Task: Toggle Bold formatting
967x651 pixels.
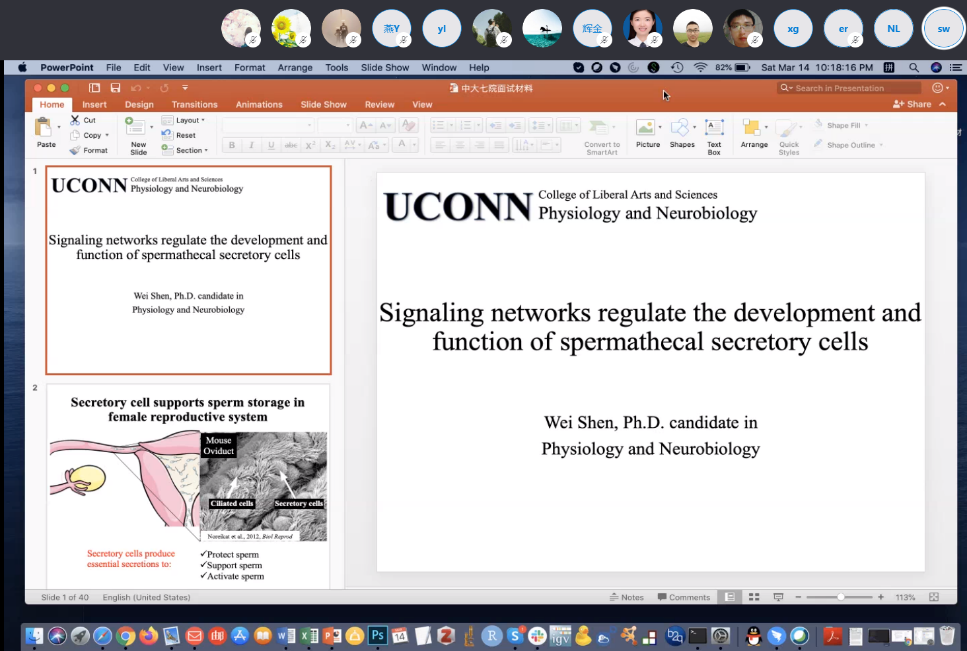Action: [x=232, y=145]
